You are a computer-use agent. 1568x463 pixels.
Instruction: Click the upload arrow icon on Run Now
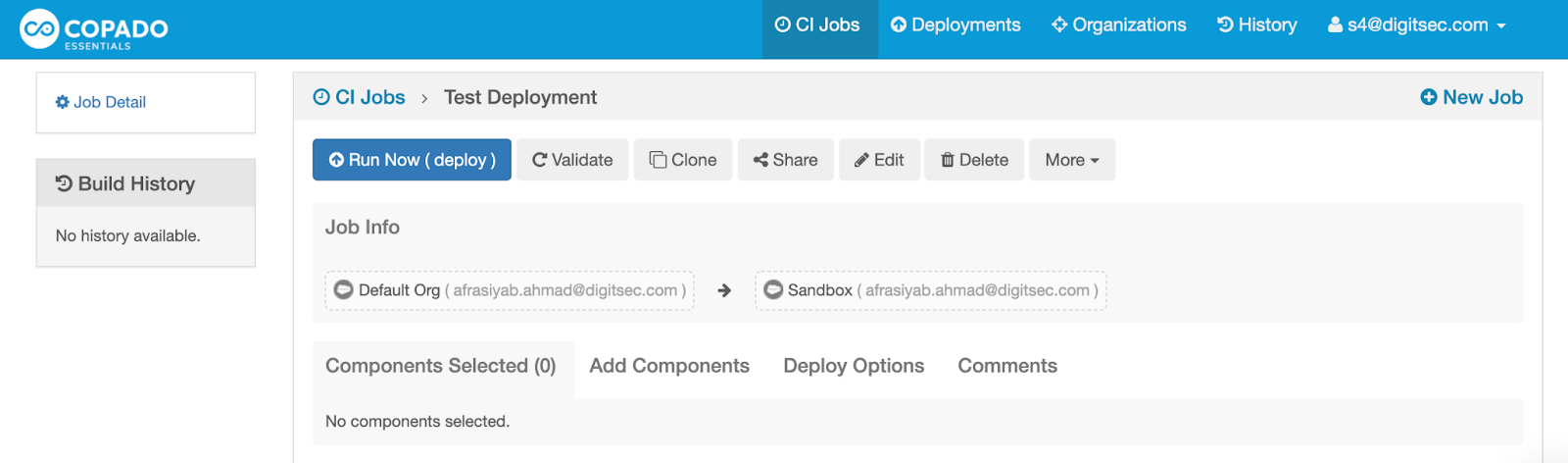(x=336, y=160)
